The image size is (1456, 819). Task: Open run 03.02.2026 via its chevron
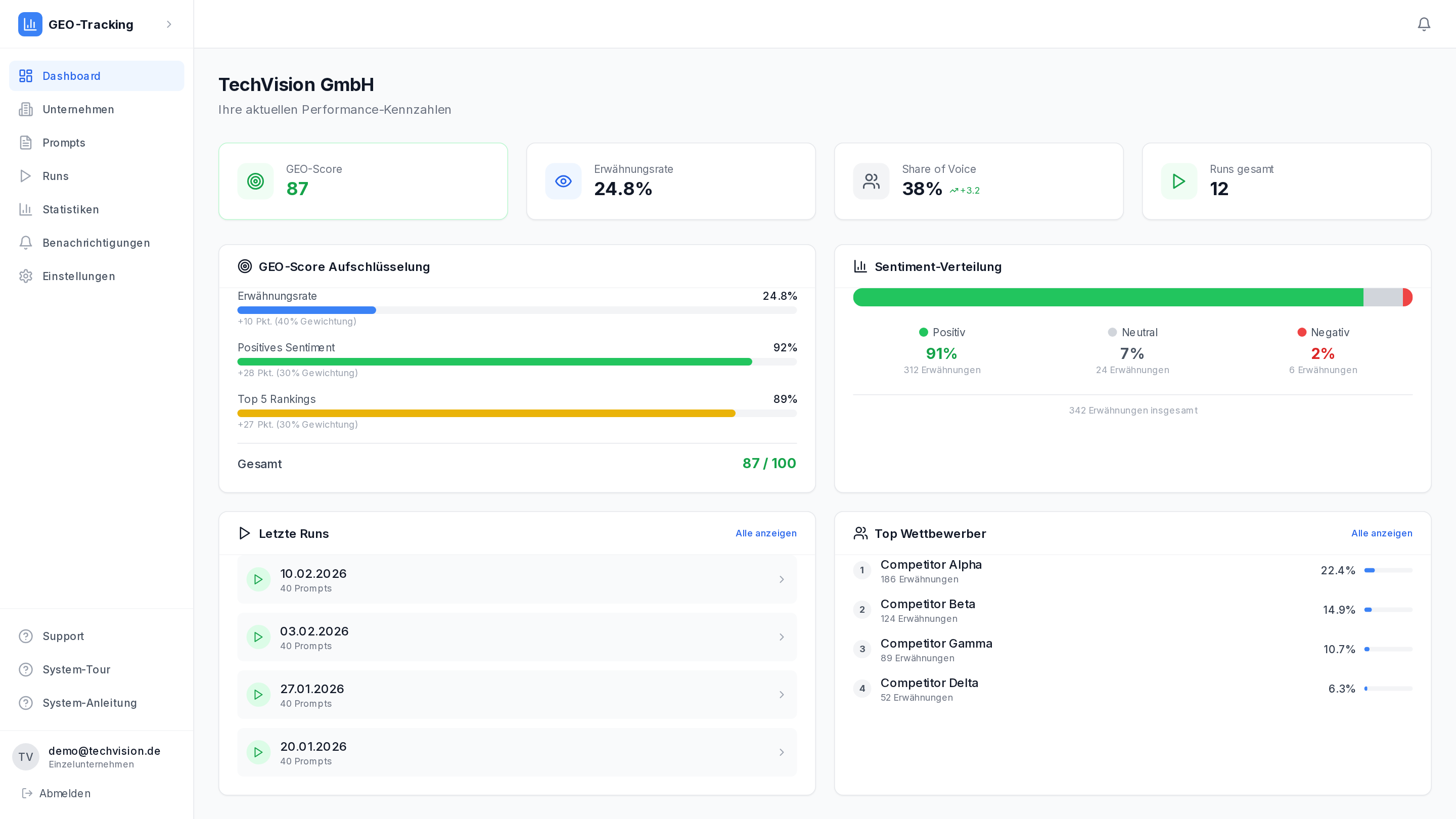[782, 637]
